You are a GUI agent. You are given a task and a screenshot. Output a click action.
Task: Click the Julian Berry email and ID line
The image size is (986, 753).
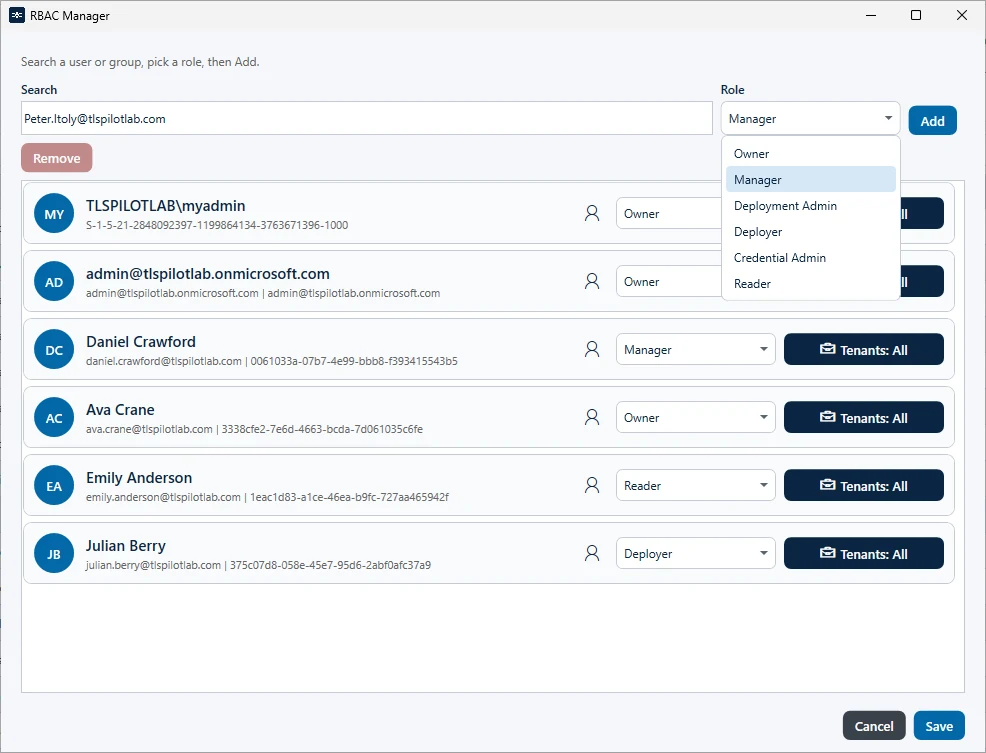click(258, 565)
